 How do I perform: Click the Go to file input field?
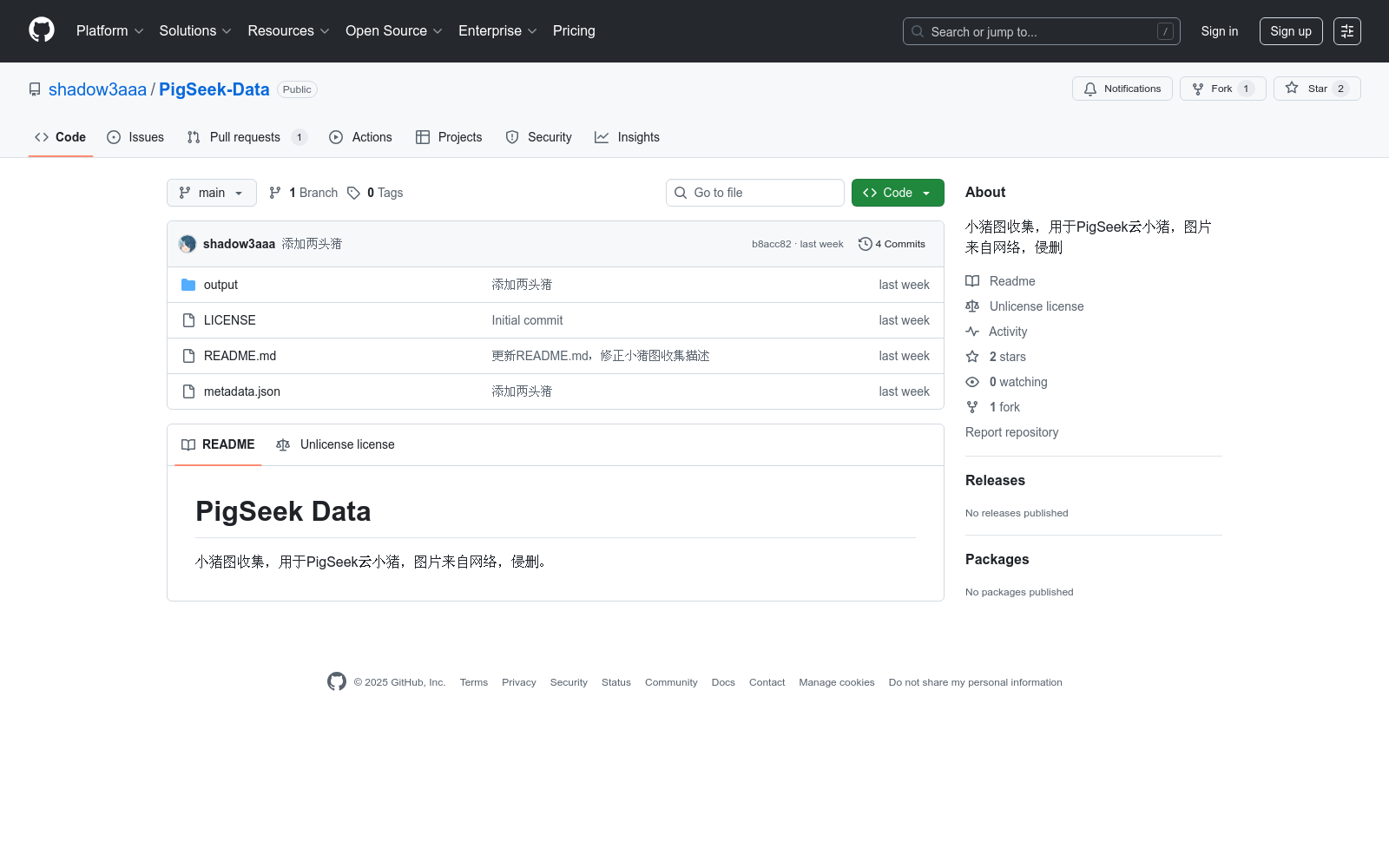755,193
